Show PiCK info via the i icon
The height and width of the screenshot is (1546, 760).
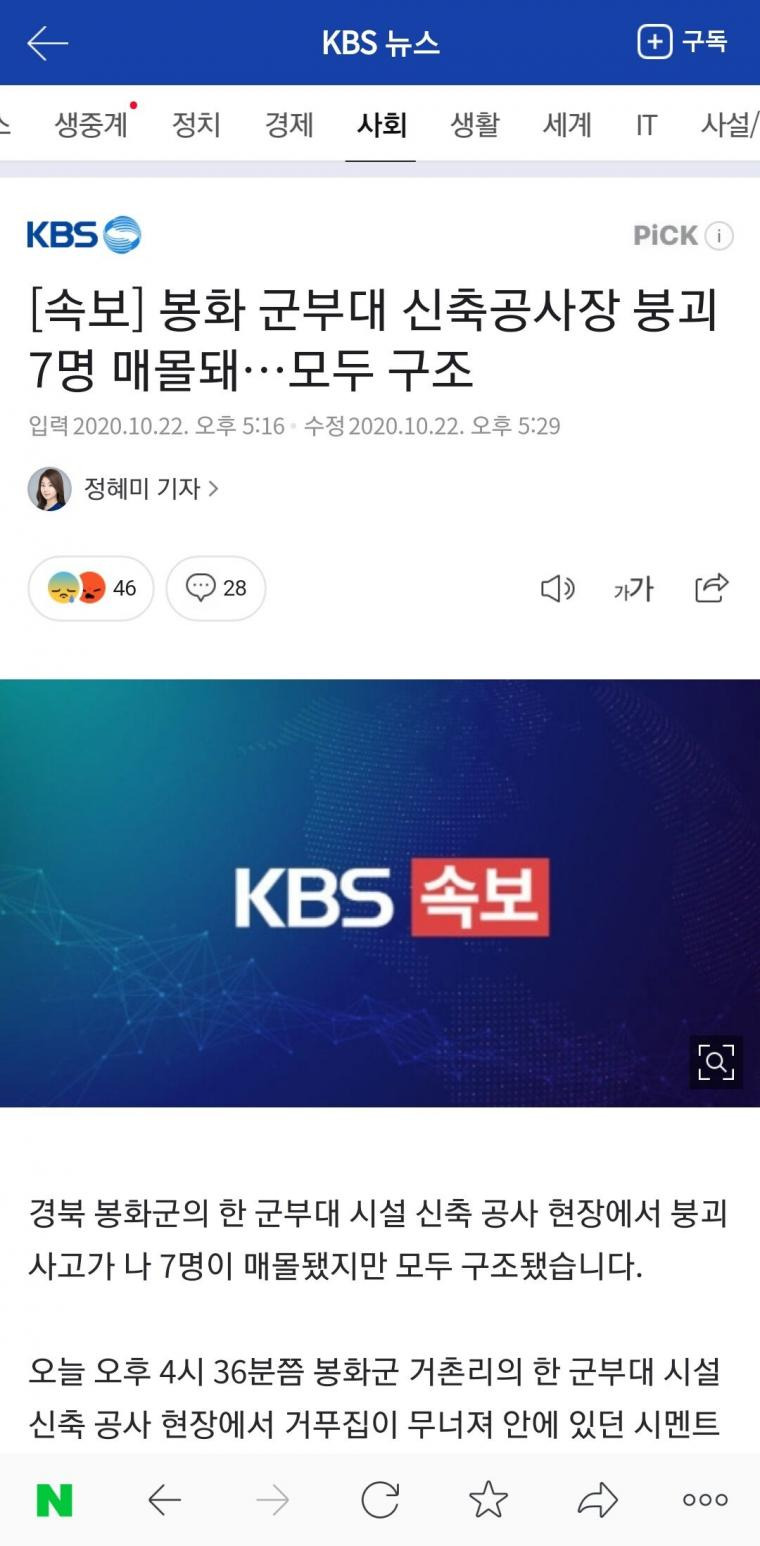pos(719,236)
